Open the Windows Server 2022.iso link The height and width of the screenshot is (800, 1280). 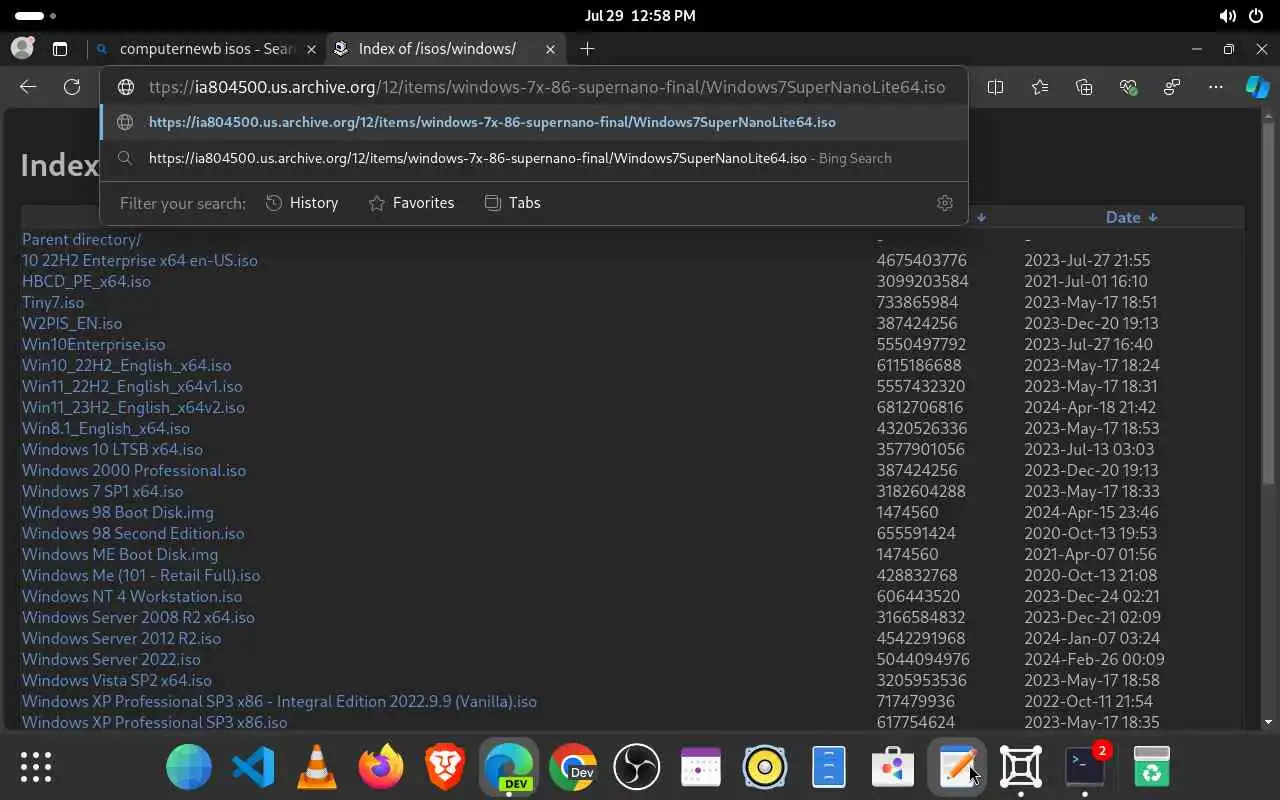[x=111, y=659]
